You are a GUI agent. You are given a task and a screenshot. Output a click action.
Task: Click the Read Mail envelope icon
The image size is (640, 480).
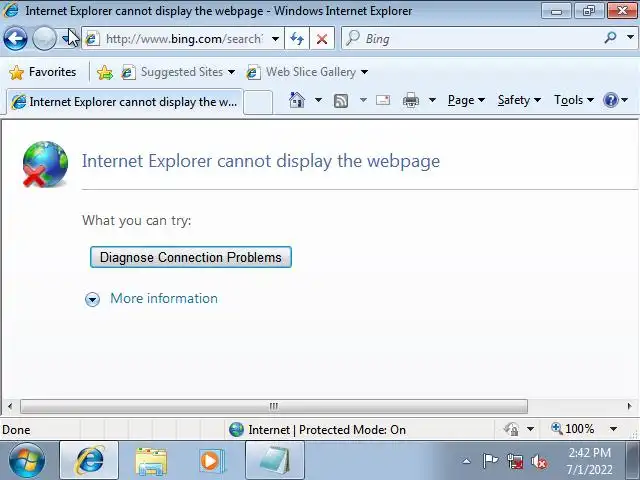point(383,100)
